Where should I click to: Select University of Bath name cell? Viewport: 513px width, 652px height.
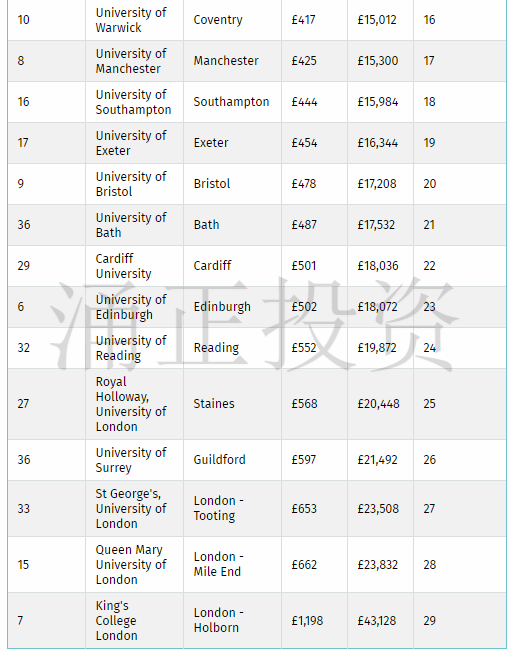click(x=134, y=225)
